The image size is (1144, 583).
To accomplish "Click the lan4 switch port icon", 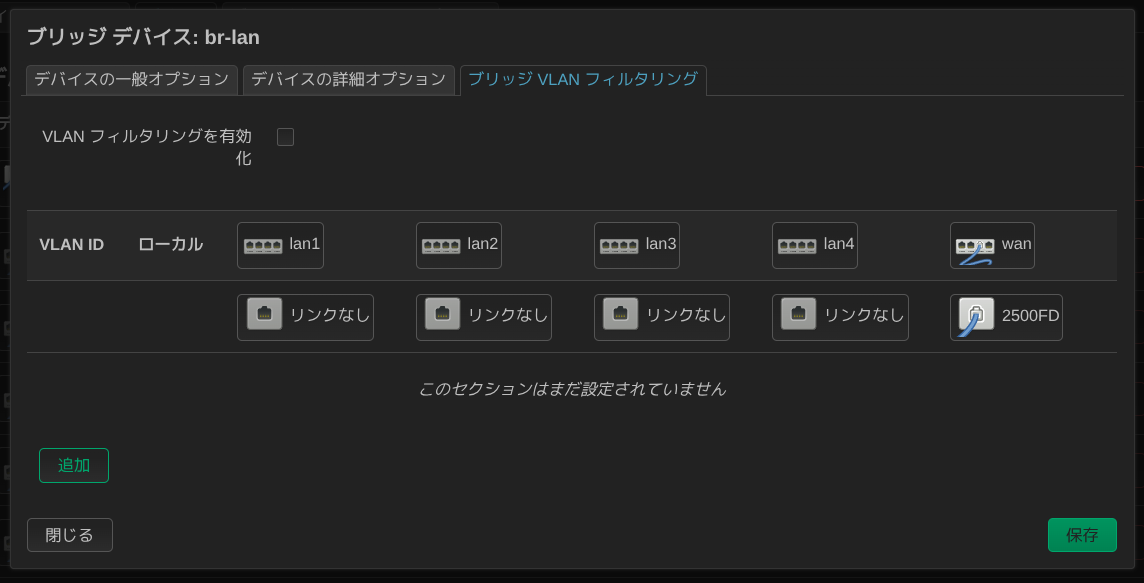I will click(x=797, y=246).
